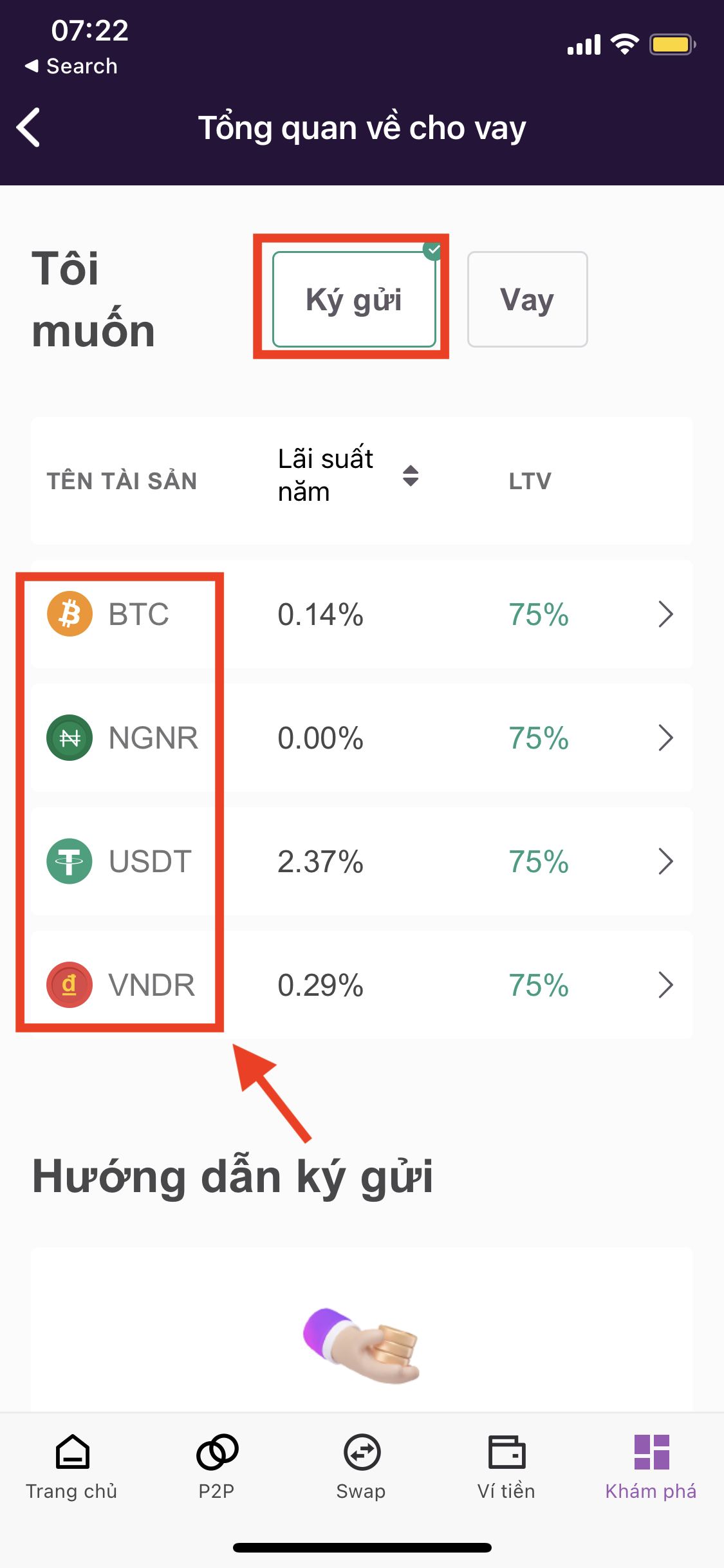Tap the VNDR coin icon

70,985
